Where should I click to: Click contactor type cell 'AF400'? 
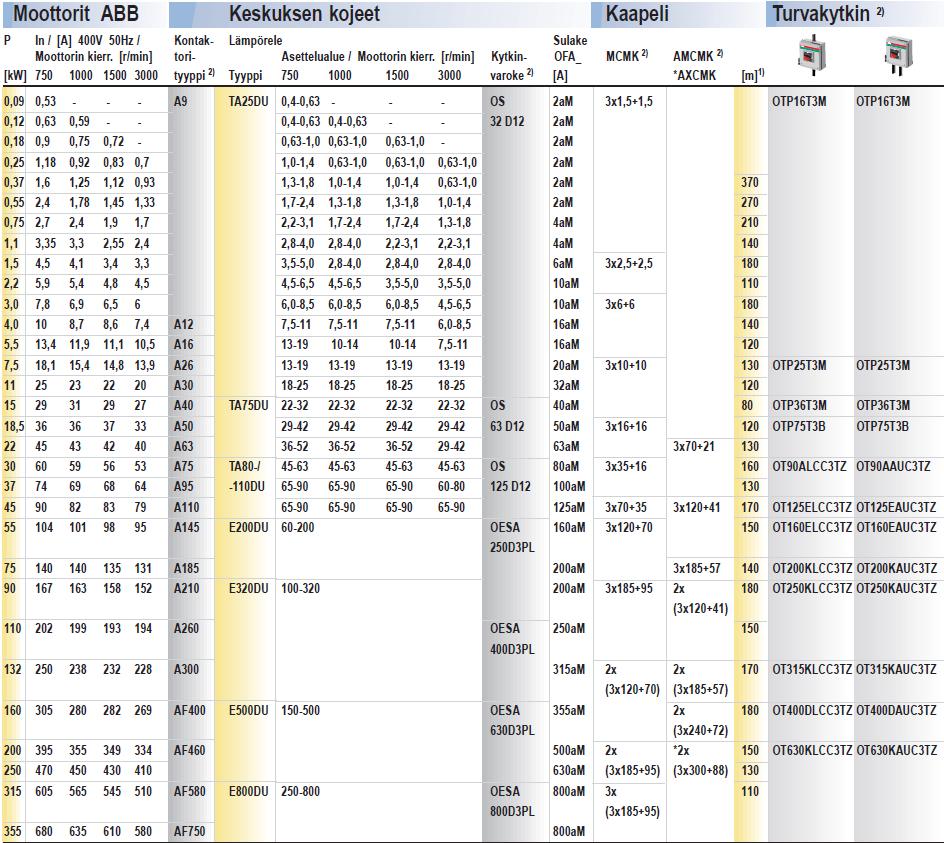coord(190,711)
